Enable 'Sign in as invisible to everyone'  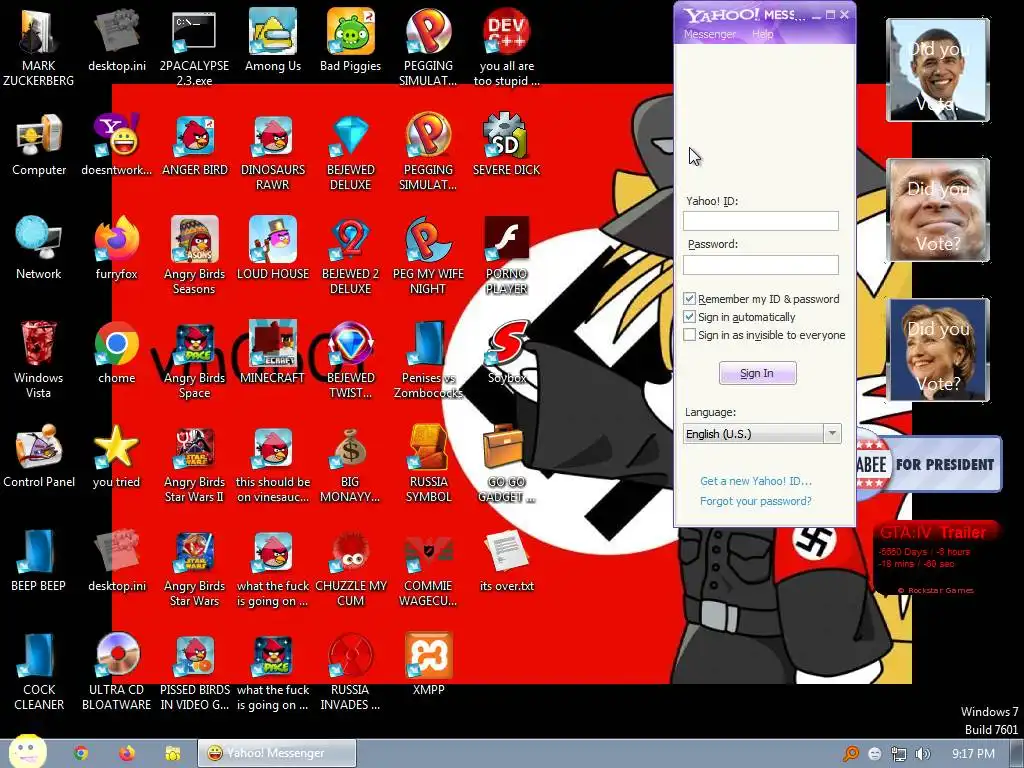[689, 335]
